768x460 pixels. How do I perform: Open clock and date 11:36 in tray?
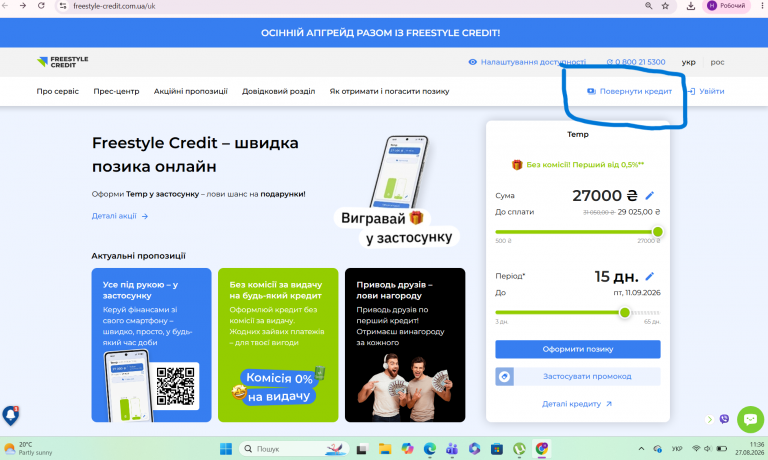(x=752, y=448)
